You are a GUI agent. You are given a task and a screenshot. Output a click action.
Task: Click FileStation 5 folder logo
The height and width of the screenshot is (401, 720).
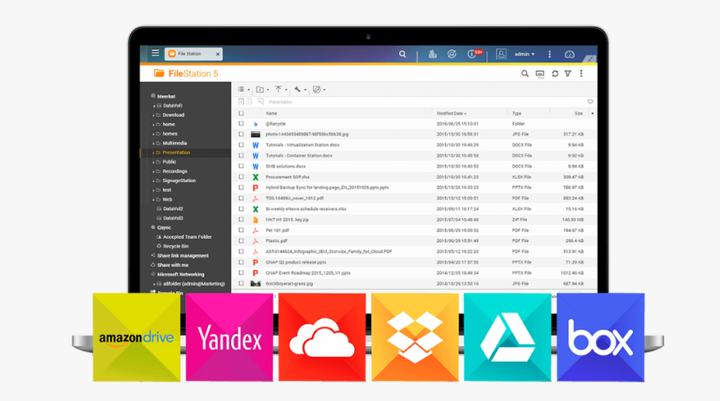point(159,73)
